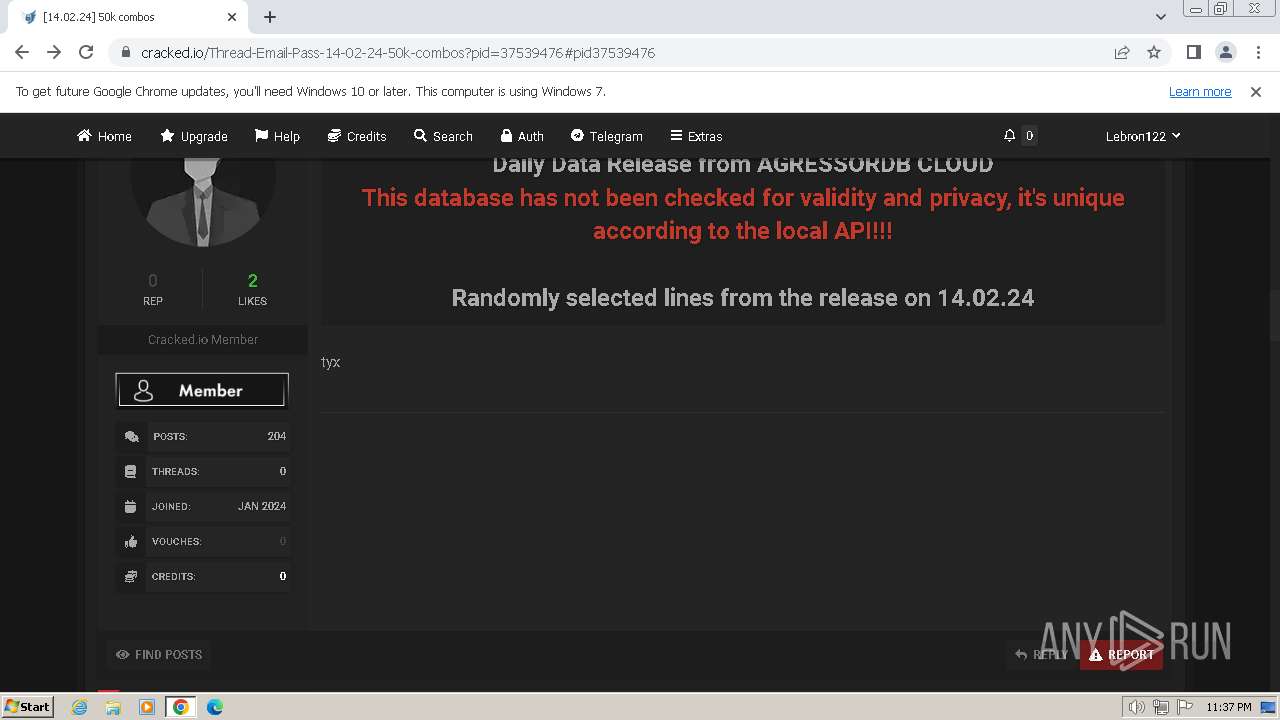The height and width of the screenshot is (720, 1280).
Task: Reply to this post
Action: click(1041, 655)
